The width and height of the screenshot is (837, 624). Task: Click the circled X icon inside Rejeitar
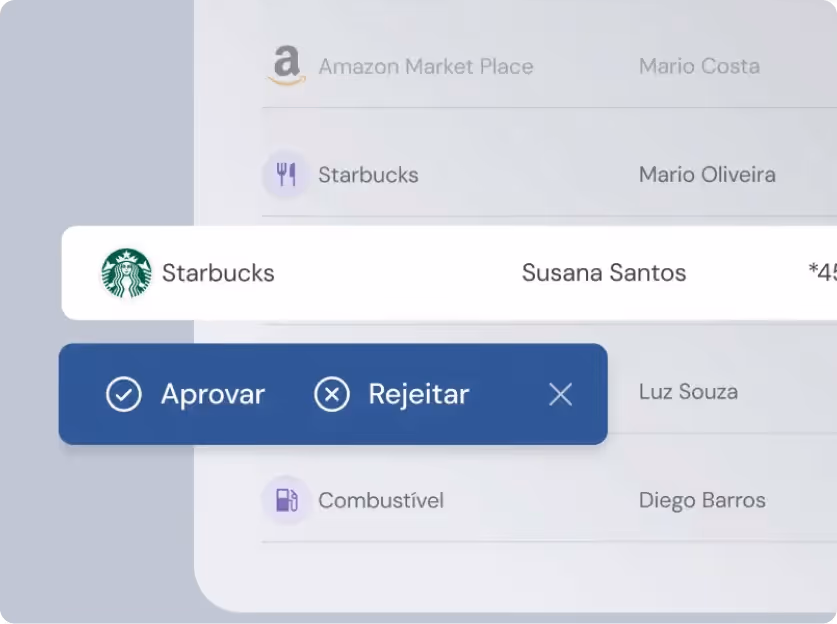332,394
